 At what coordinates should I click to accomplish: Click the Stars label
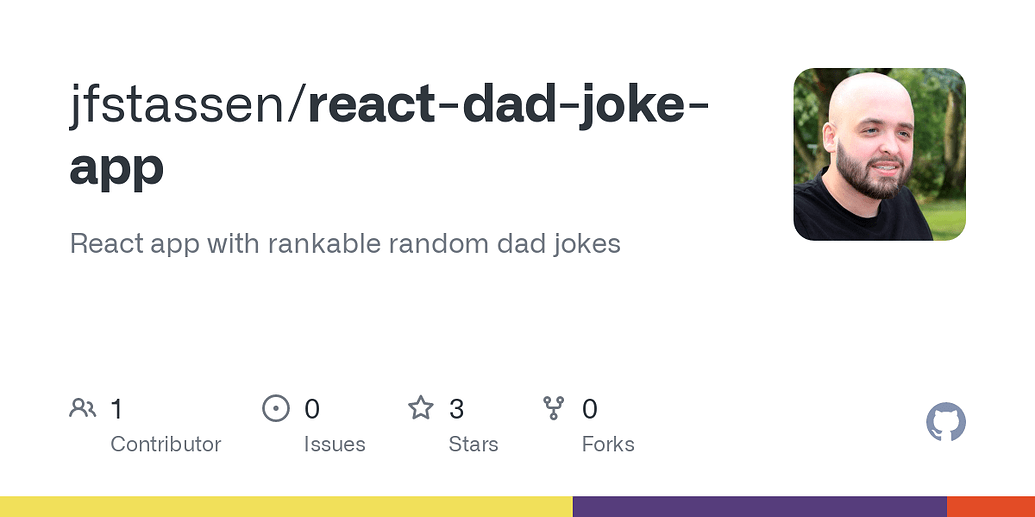pyautogui.click(x=473, y=444)
